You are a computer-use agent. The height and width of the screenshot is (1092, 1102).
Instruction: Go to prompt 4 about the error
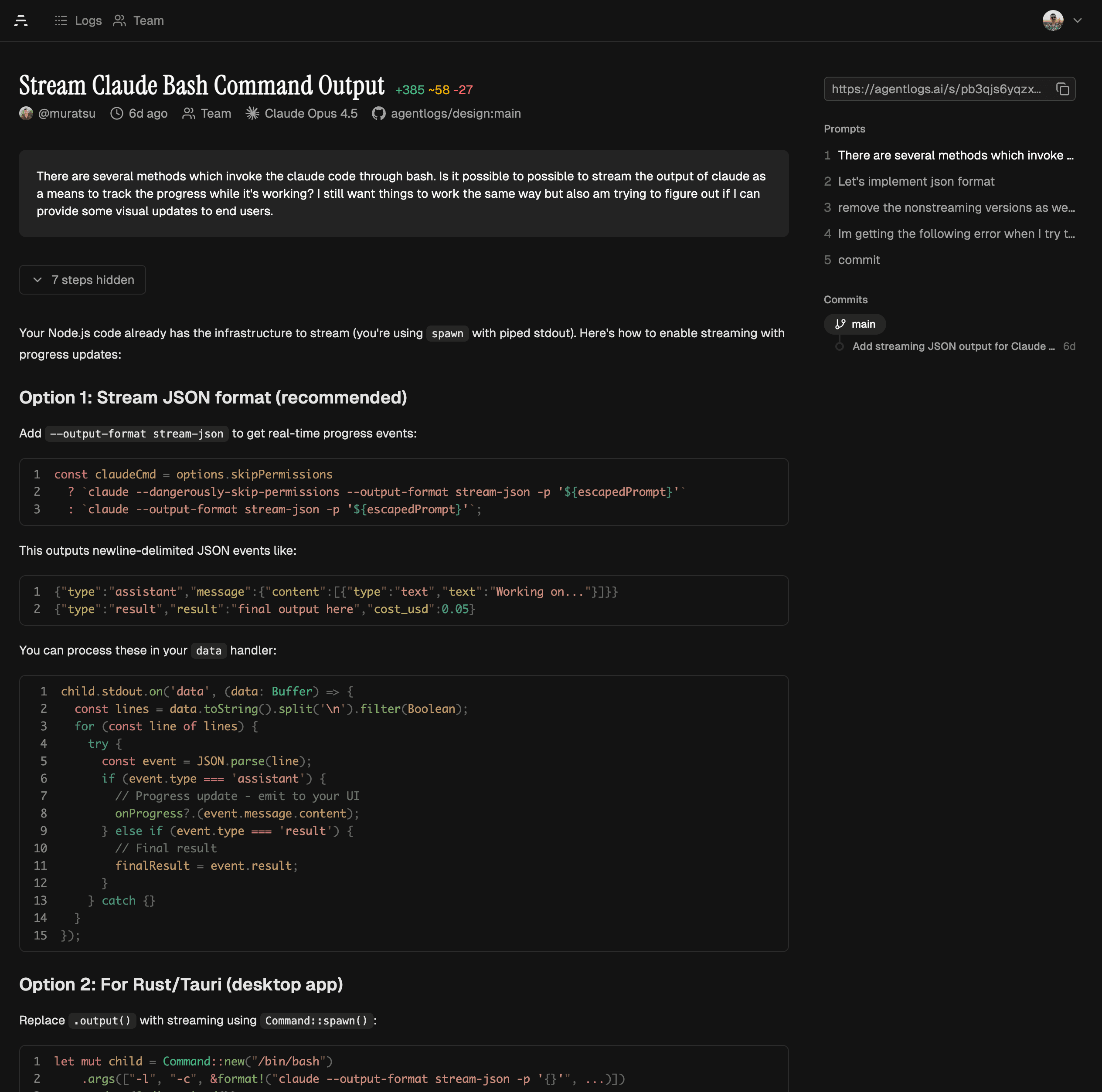[956, 234]
